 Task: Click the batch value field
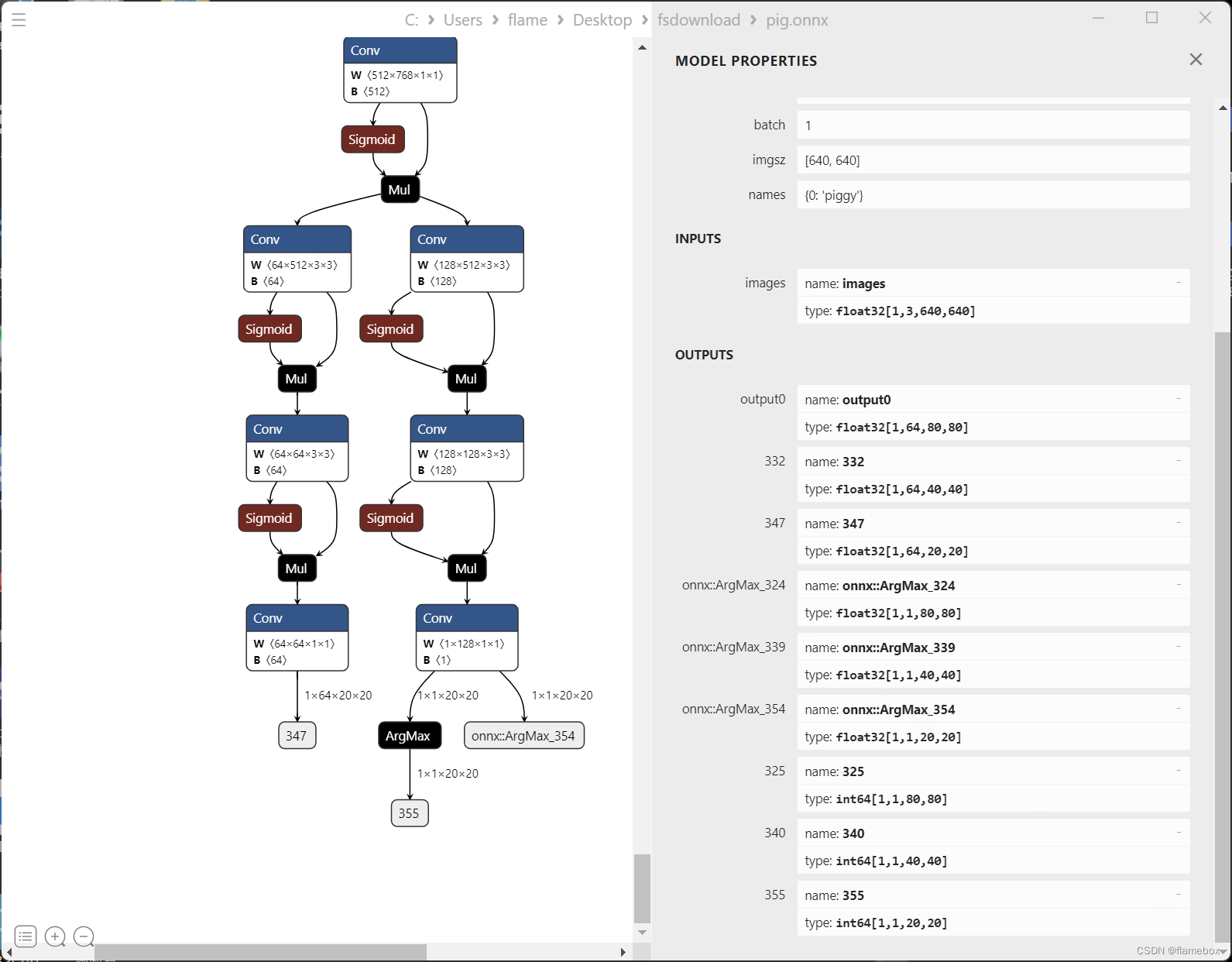(993, 125)
